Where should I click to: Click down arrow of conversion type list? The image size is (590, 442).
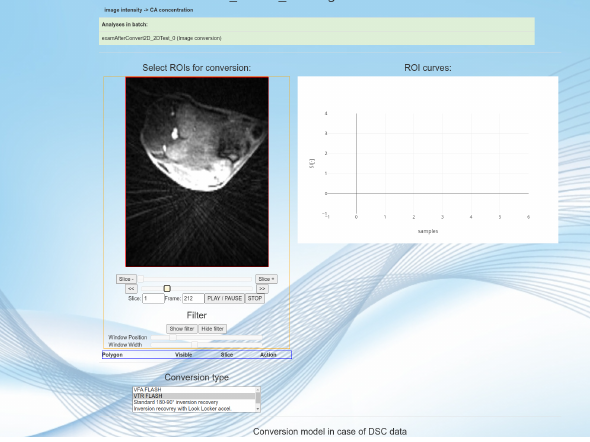(258, 409)
